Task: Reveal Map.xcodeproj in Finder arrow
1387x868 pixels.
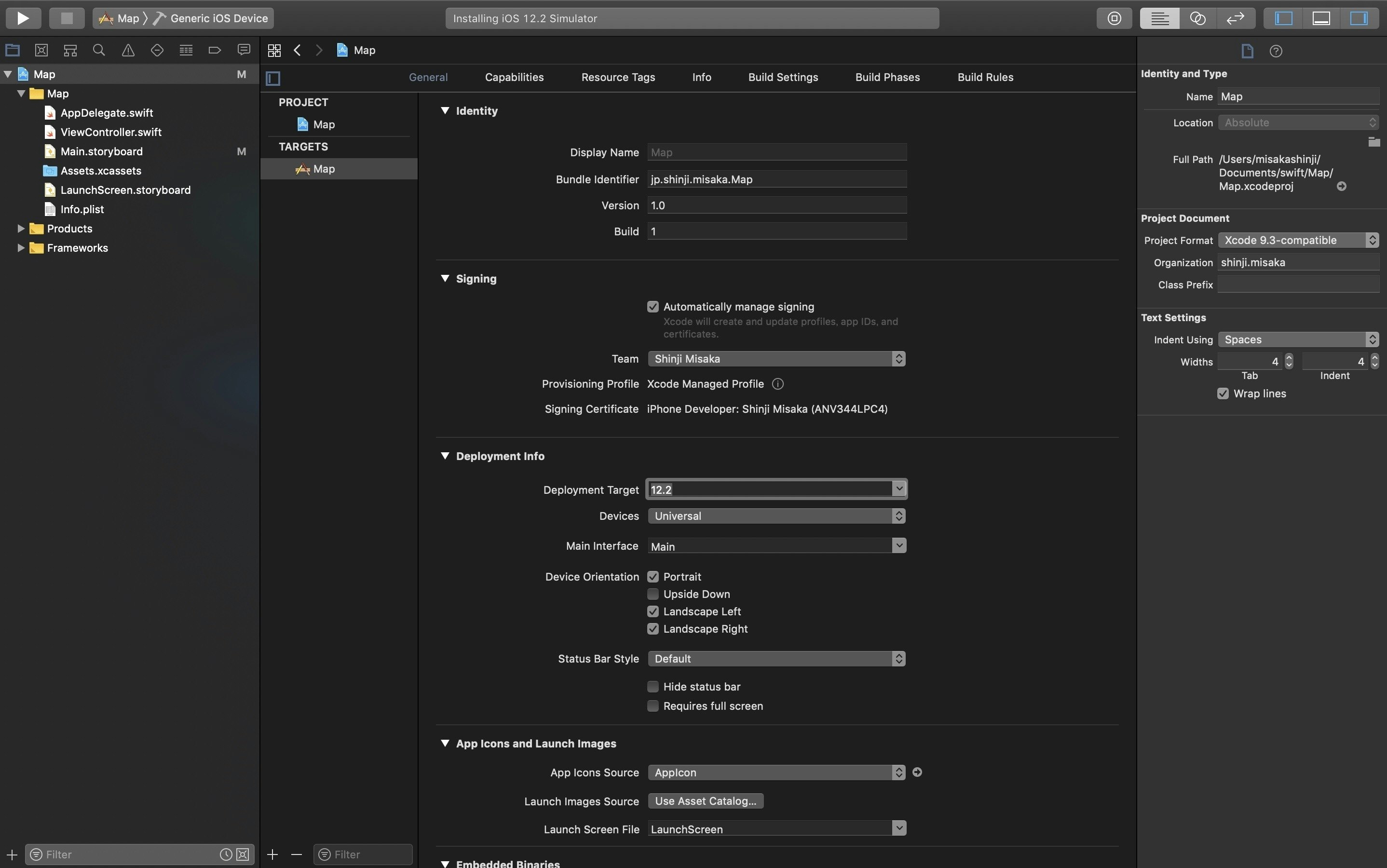Action: tap(1342, 186)
